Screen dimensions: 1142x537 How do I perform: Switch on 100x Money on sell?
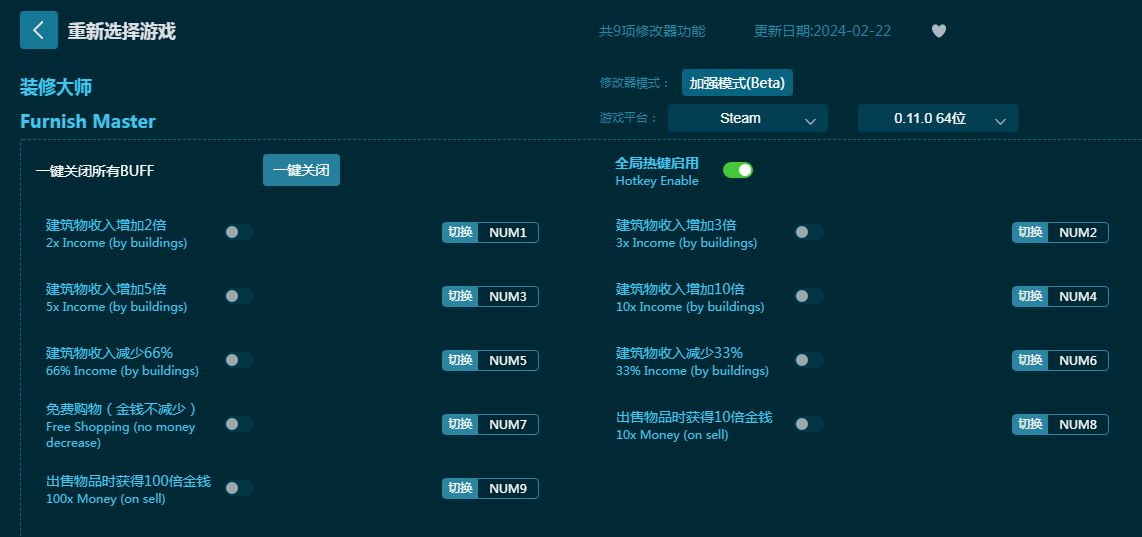(239, 488)
